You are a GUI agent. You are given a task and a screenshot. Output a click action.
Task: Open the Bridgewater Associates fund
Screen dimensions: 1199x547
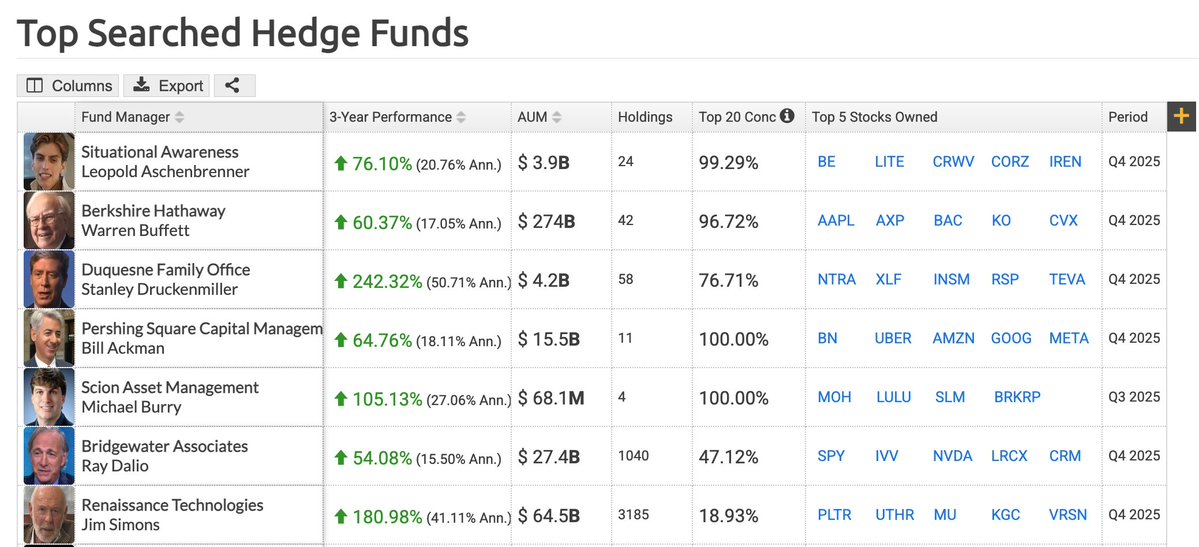tap(164, 446)
